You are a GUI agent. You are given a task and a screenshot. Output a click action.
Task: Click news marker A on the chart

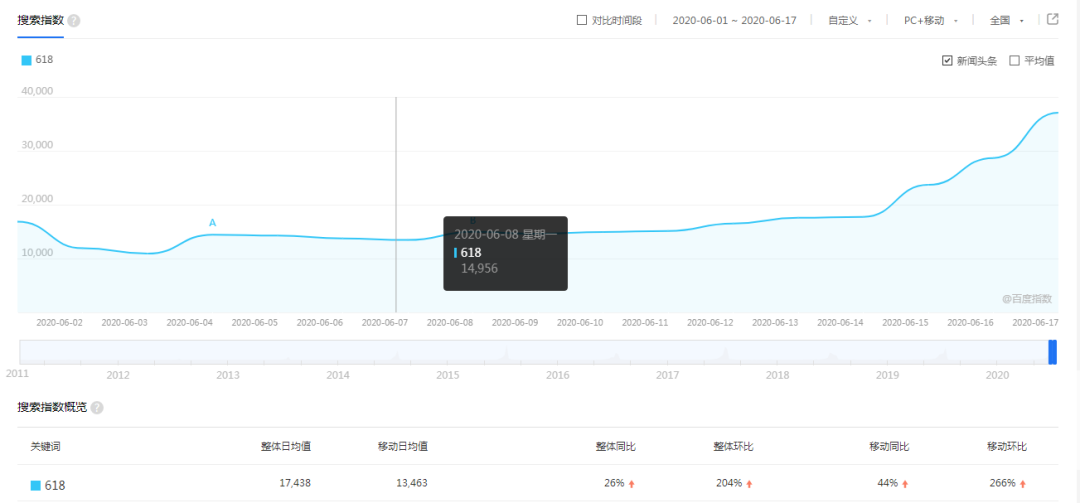click(212, 223)
